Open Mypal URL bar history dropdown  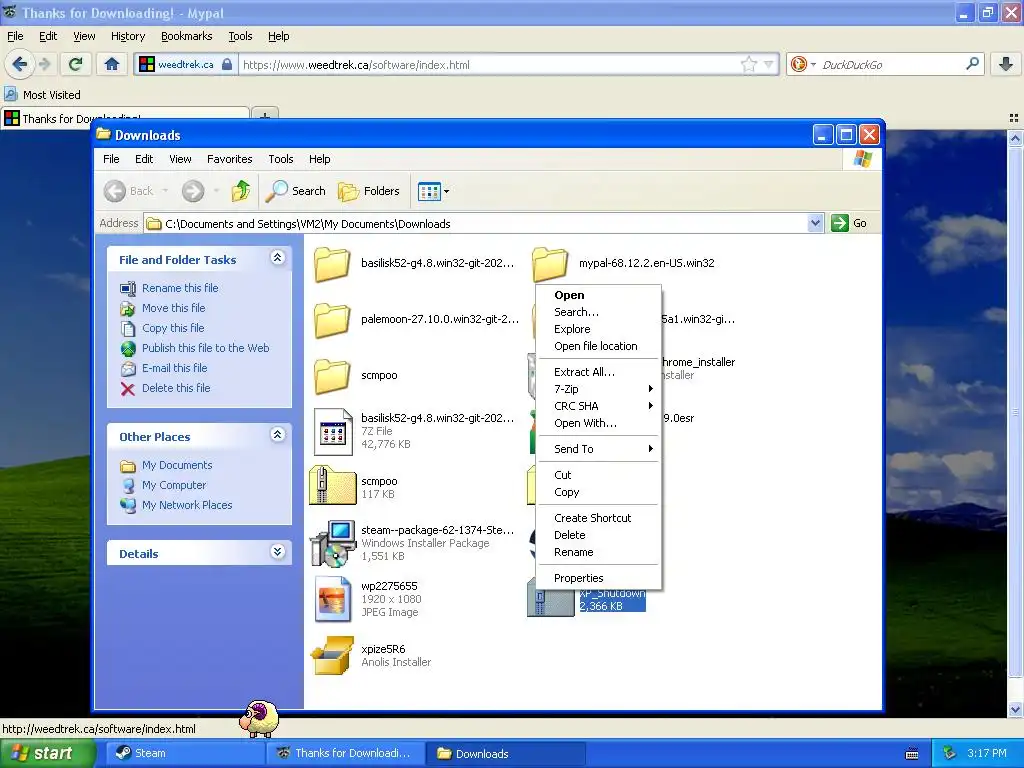tap(769, 64)
